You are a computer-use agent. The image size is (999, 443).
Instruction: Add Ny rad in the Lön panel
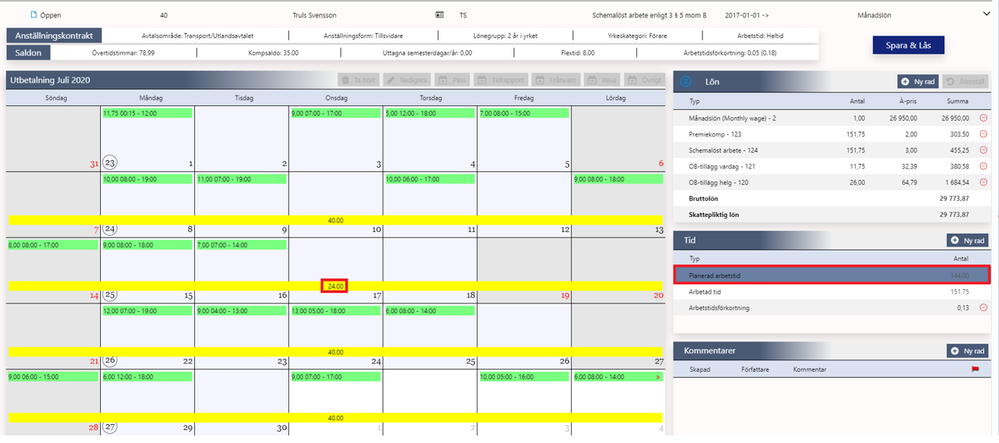tap(918, 82)
